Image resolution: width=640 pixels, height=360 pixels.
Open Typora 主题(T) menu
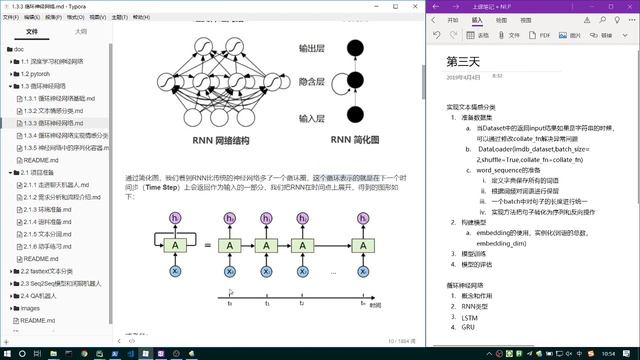tap(120, 17)
